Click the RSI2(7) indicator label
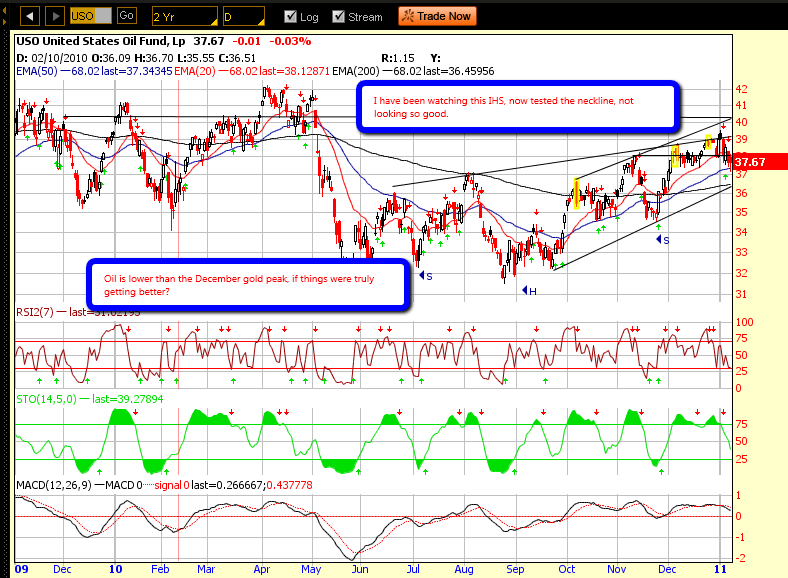This screenshot has height=578, width=788. [35, 312]
